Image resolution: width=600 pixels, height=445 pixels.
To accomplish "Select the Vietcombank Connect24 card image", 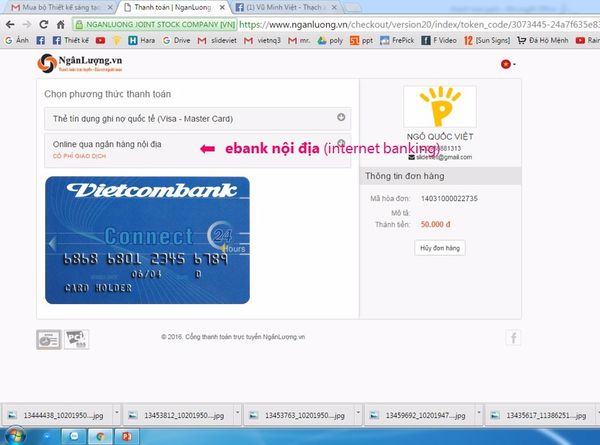I will [x=147, y=240].
